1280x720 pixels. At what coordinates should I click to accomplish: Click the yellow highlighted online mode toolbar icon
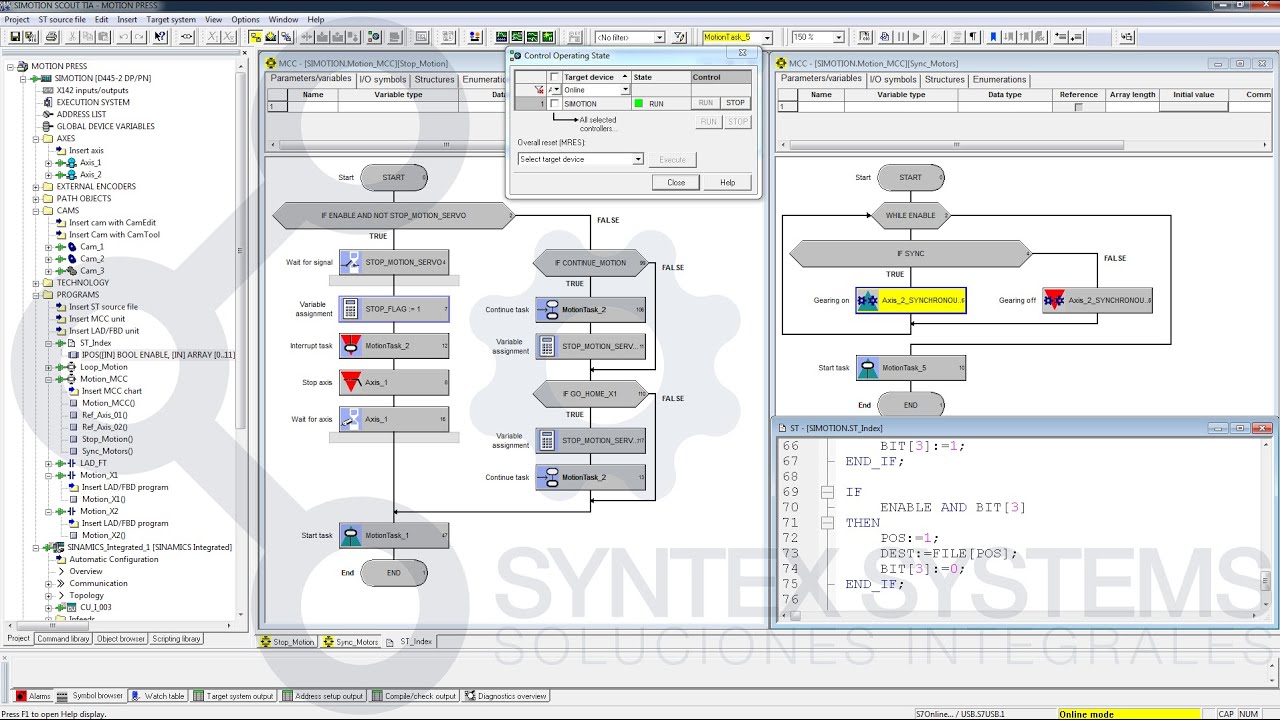pos(256,37)
